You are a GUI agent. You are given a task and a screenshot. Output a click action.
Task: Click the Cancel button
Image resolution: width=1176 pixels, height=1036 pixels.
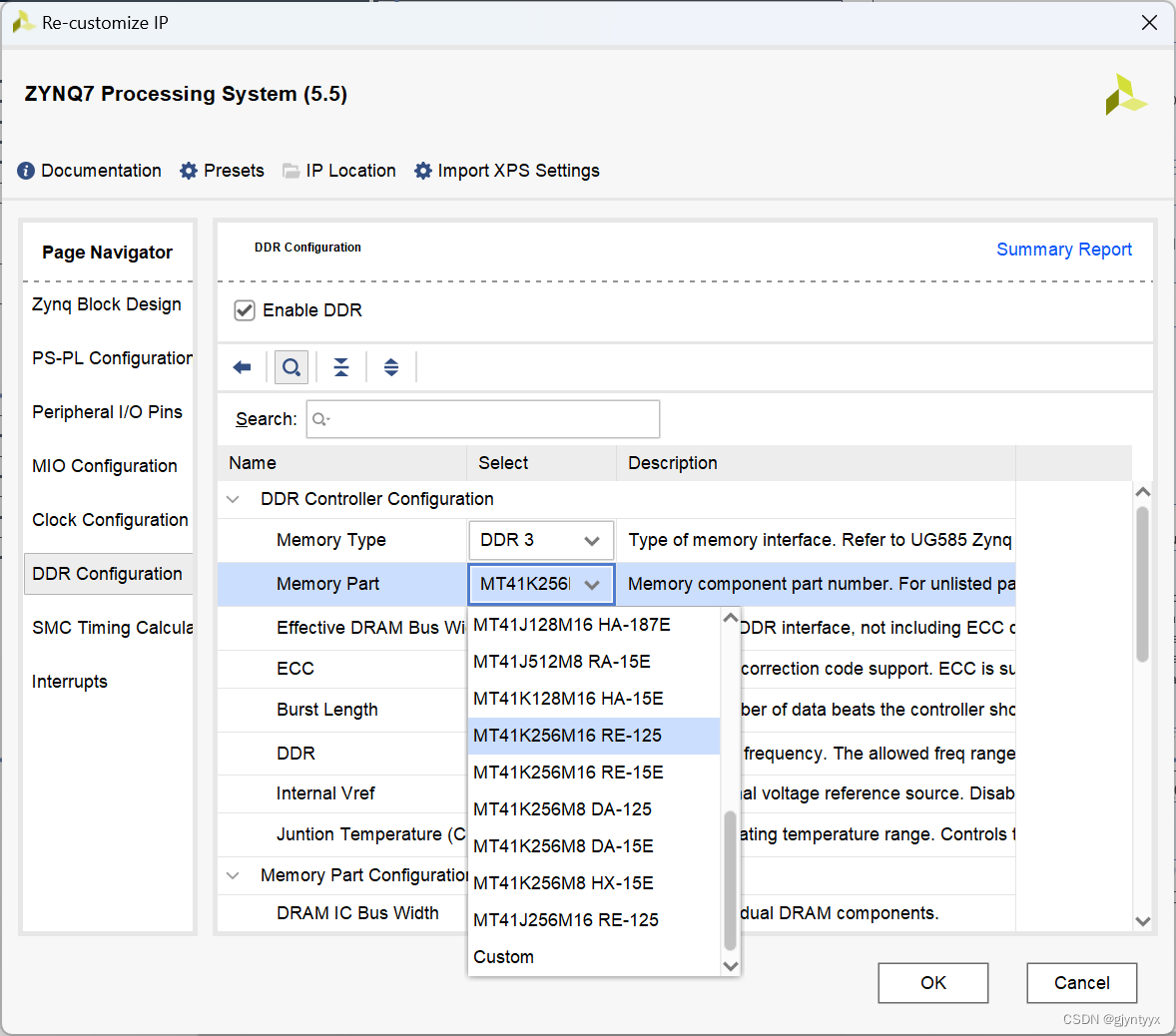pyautogui.click(x=1081, y=983)
